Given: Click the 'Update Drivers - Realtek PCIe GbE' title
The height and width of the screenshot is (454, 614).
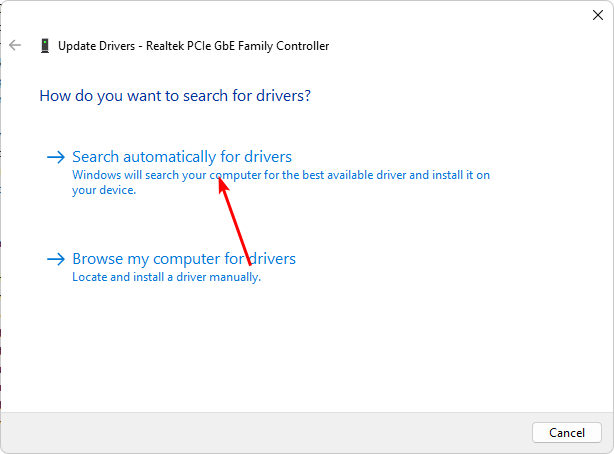Looking at the screenshot, I should [193, 46].
